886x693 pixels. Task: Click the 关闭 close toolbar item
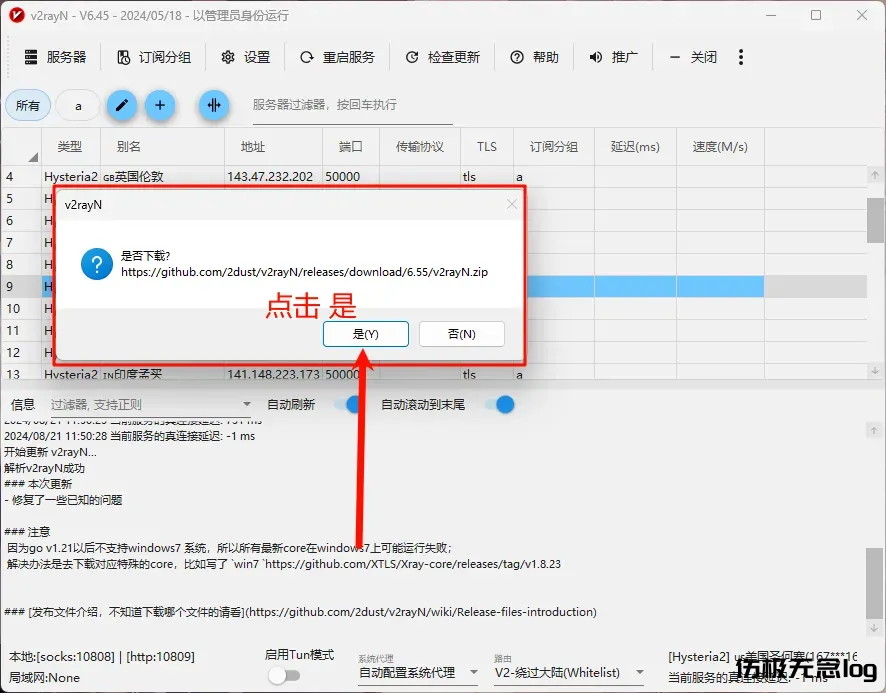(693, 57)
